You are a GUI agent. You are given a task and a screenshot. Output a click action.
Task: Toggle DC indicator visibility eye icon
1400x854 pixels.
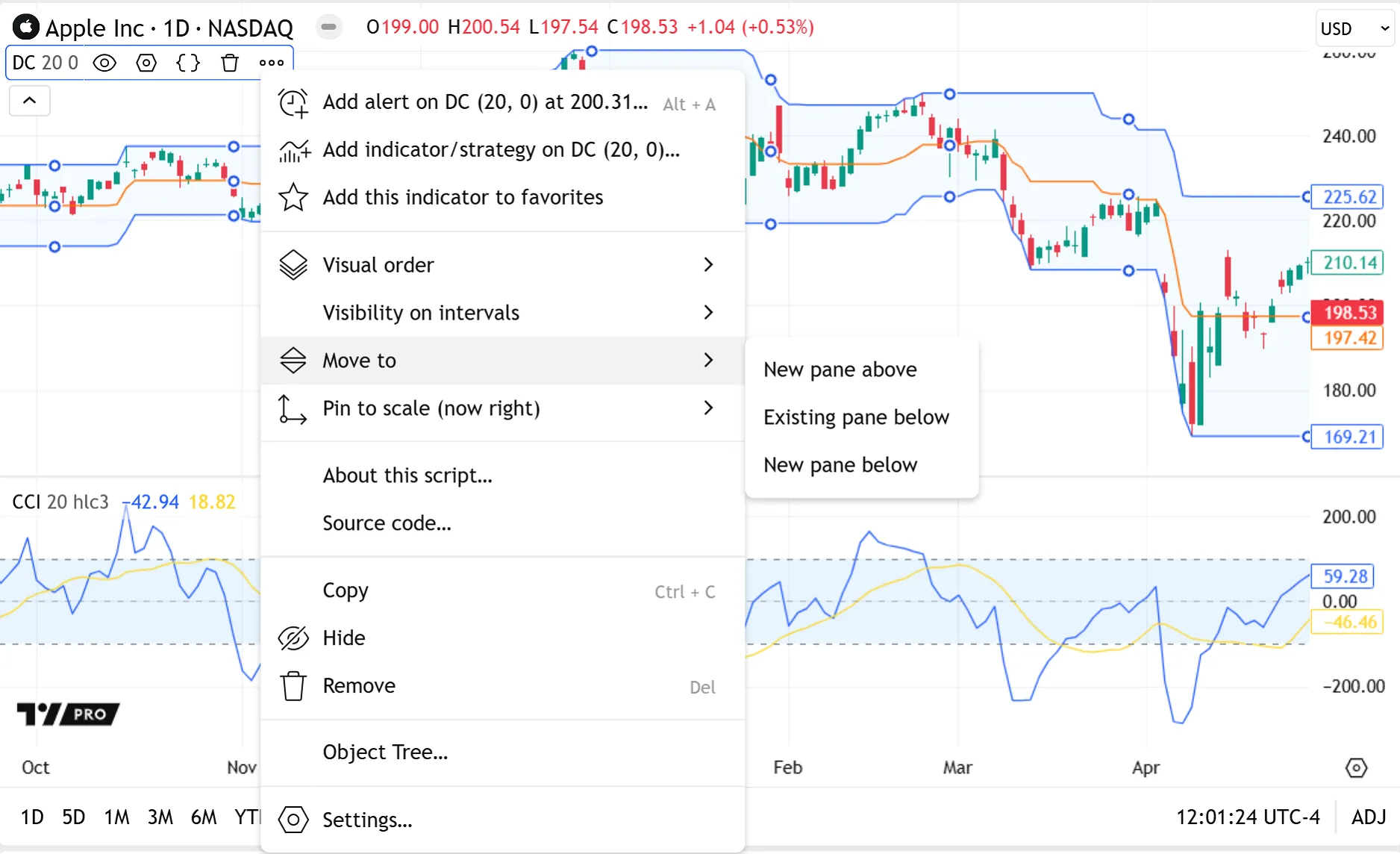pyautogui.click(x=104, y=63)
